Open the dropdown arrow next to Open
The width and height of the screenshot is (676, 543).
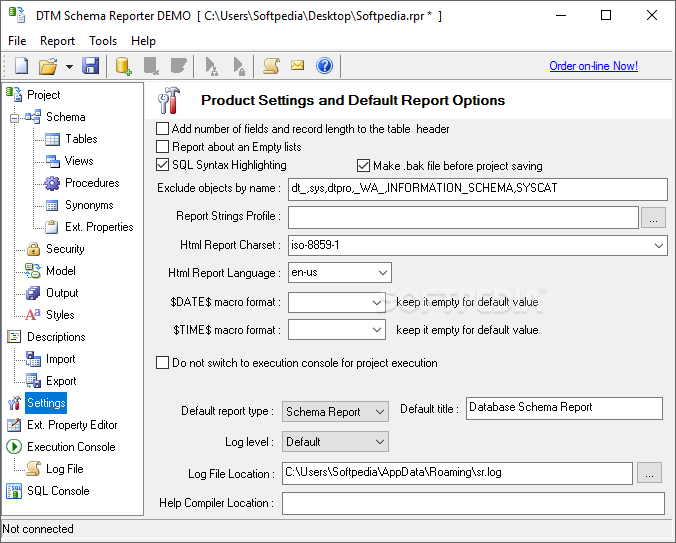pos(69,67)
